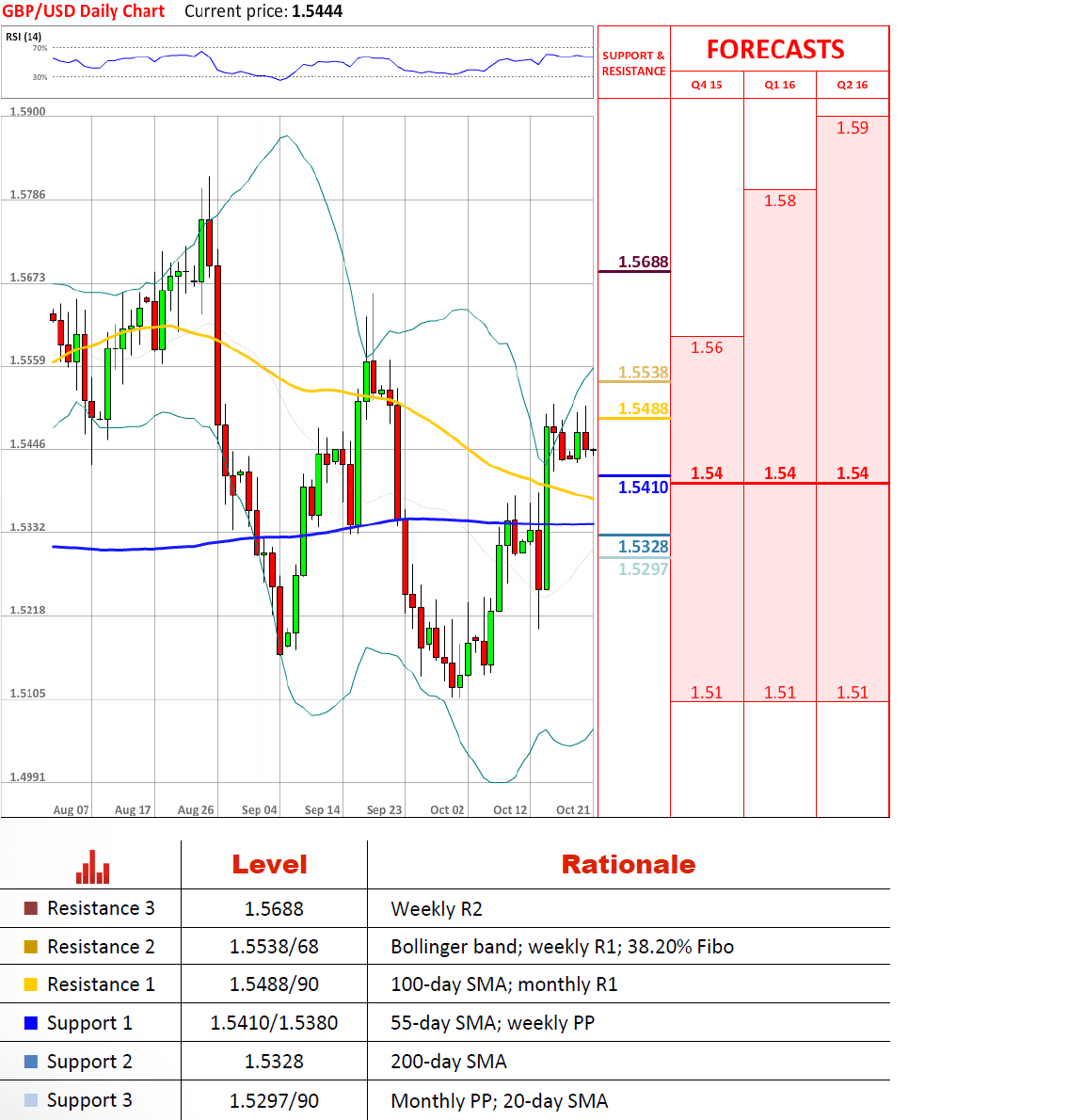This screenshot has height=1120, width=1084.
Task: Click the 1.5688 resistance level marker
Action: (x=644, y=263)
